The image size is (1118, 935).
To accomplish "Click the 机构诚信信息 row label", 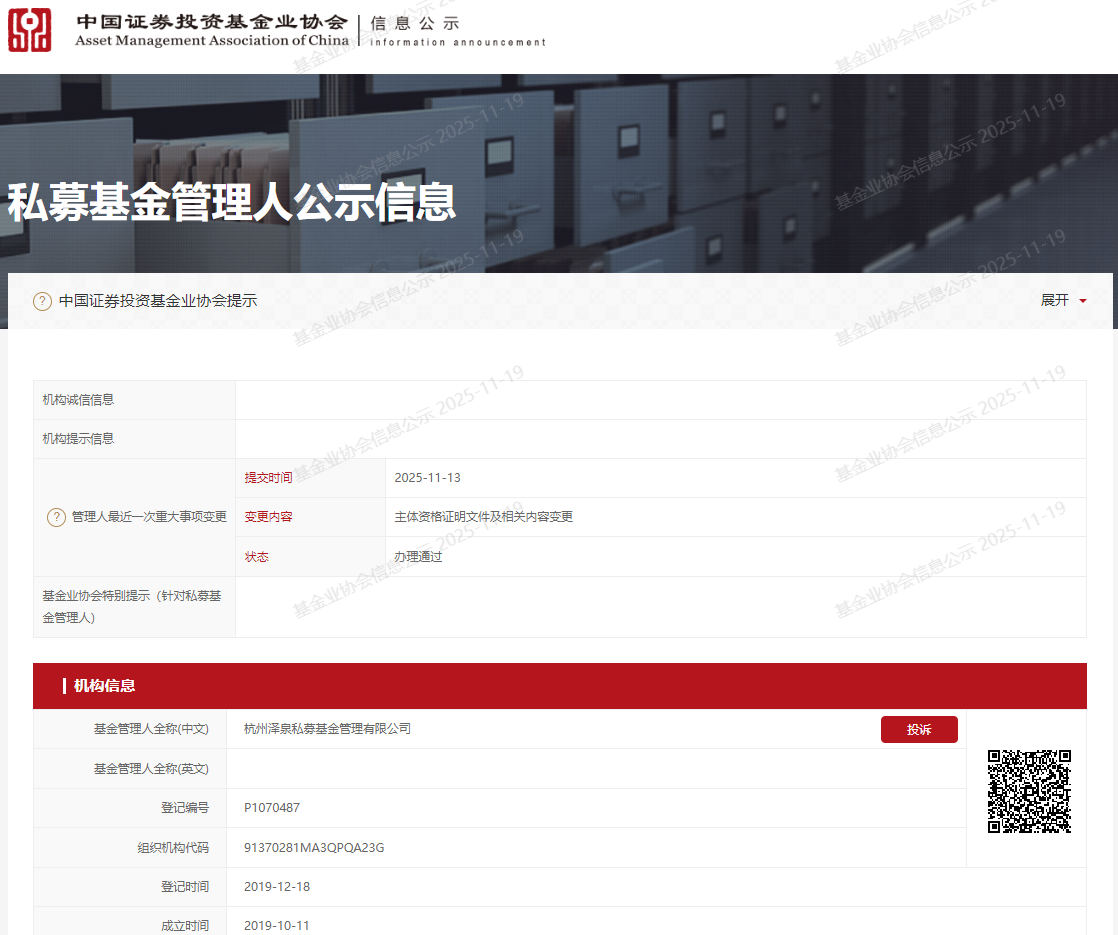I will point(78,400).
